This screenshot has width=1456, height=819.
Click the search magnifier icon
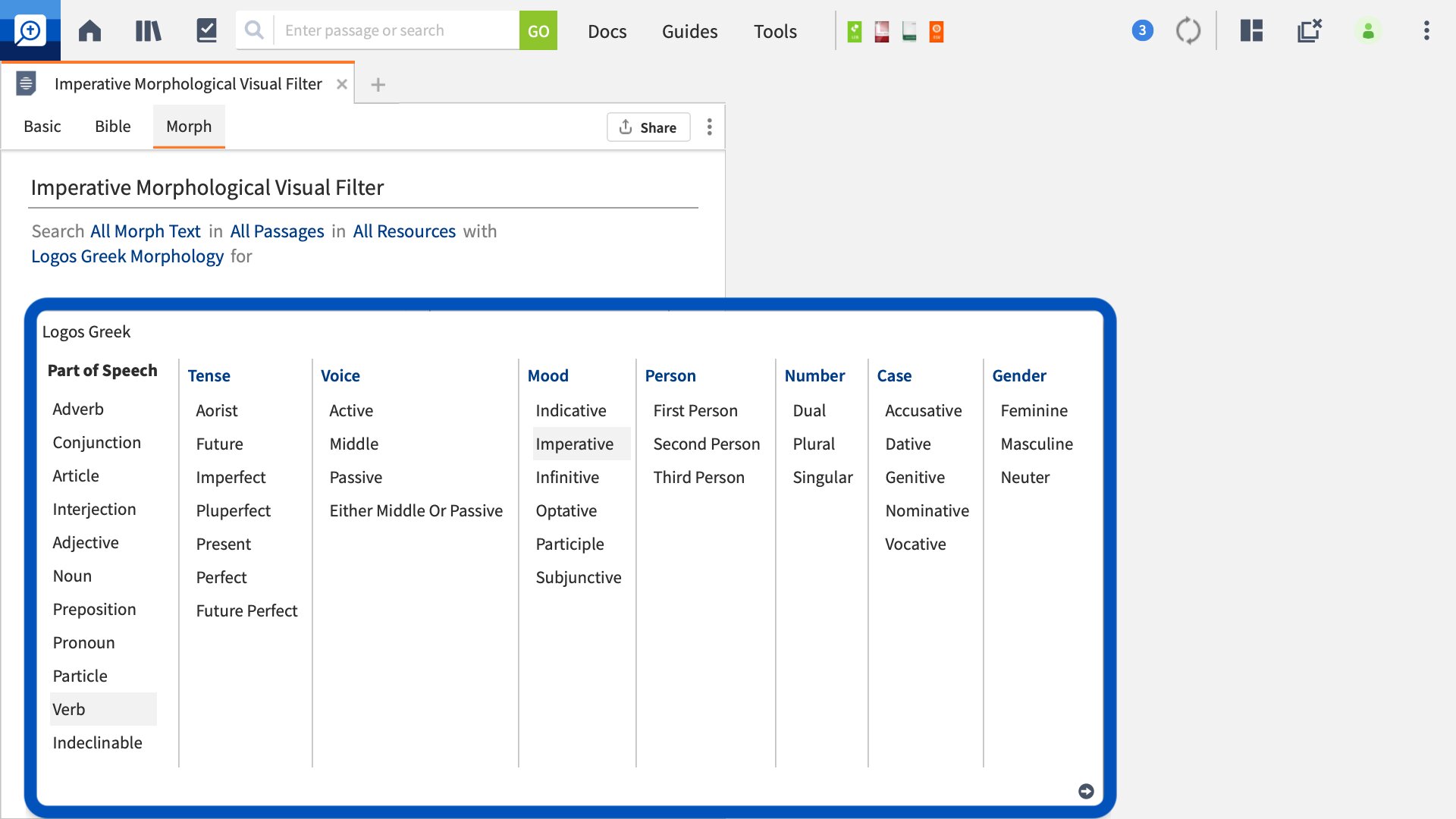click(x=255, y=30)
